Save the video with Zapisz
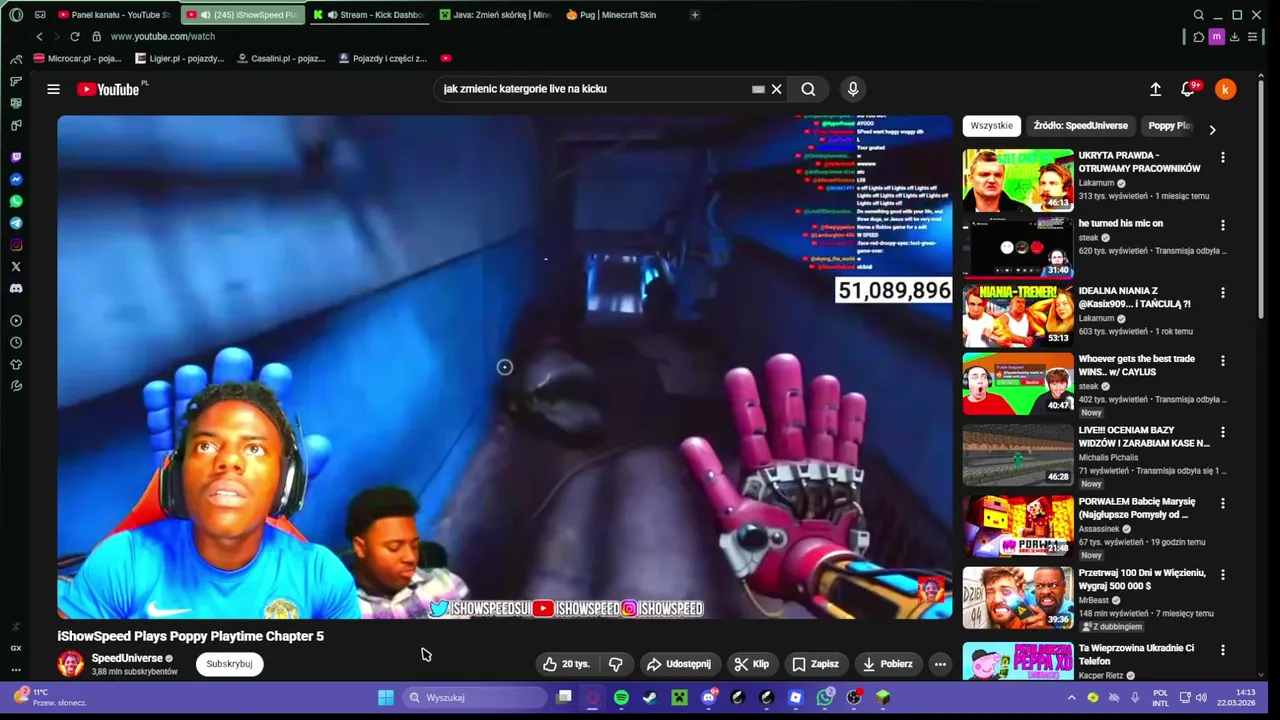 pos(815,664)
